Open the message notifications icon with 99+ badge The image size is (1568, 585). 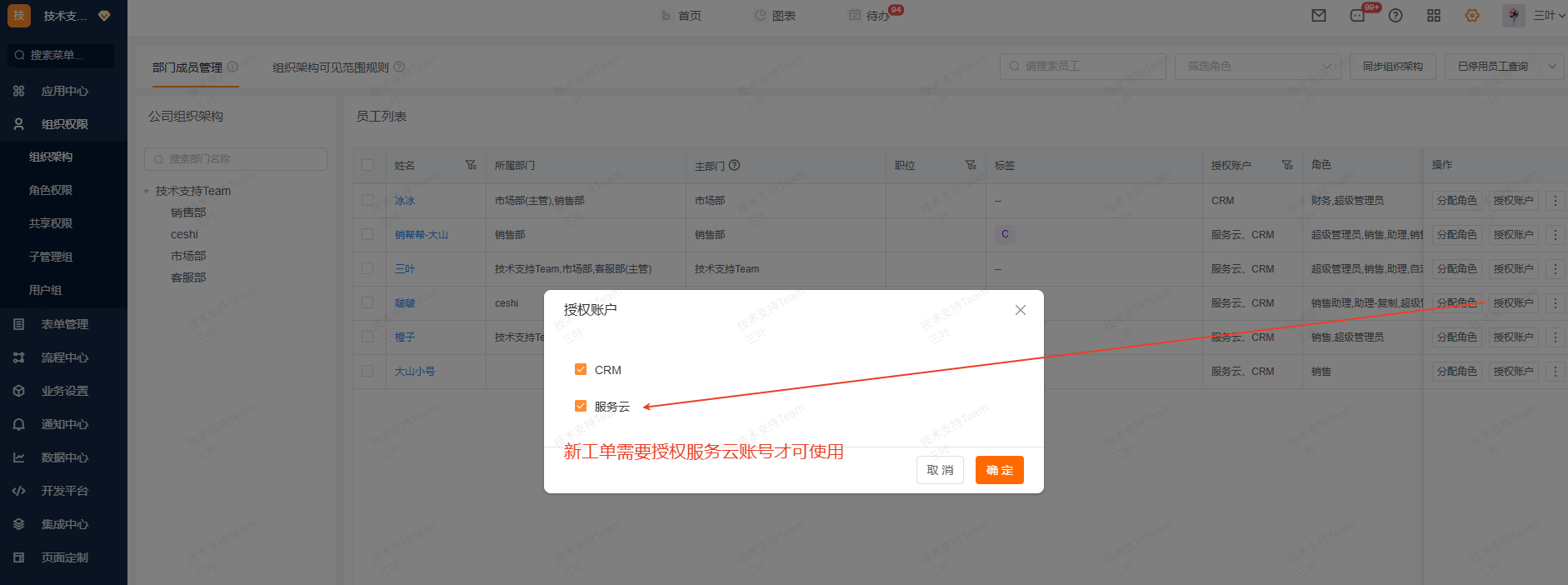[x=1358, y=16]
